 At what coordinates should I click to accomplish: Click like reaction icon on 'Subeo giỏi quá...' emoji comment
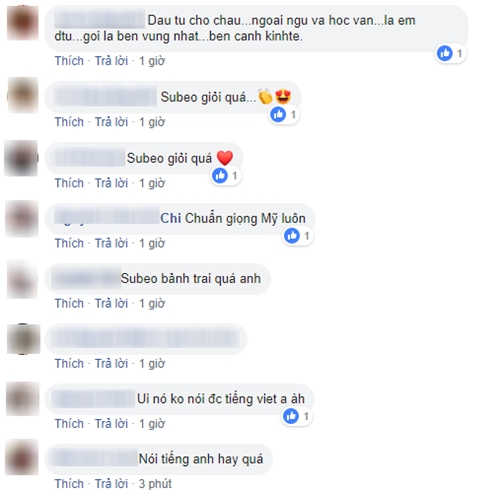pyautogui.click(x=278, y=115)
